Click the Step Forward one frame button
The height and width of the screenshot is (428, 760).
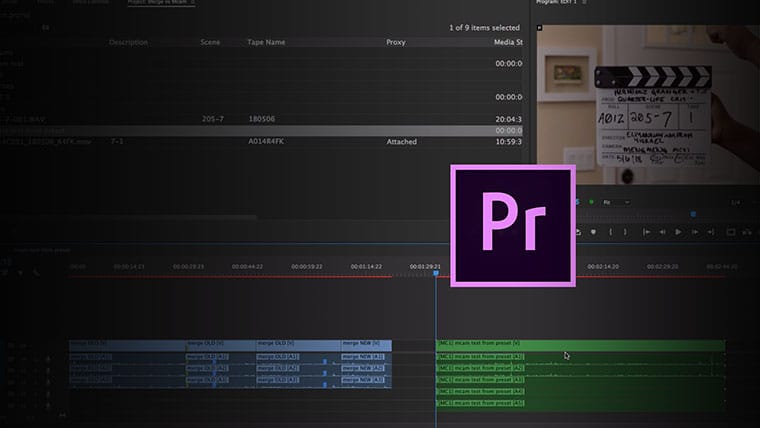point(695,232)
